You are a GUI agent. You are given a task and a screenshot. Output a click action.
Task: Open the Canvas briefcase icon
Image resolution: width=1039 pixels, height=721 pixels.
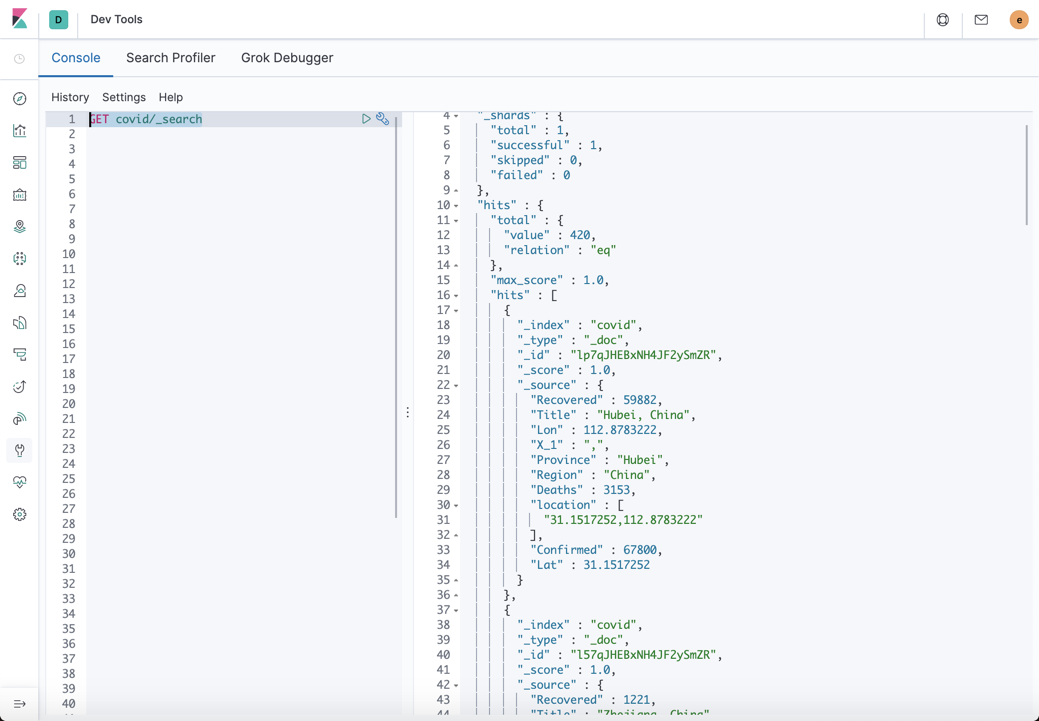click(19, 194)
